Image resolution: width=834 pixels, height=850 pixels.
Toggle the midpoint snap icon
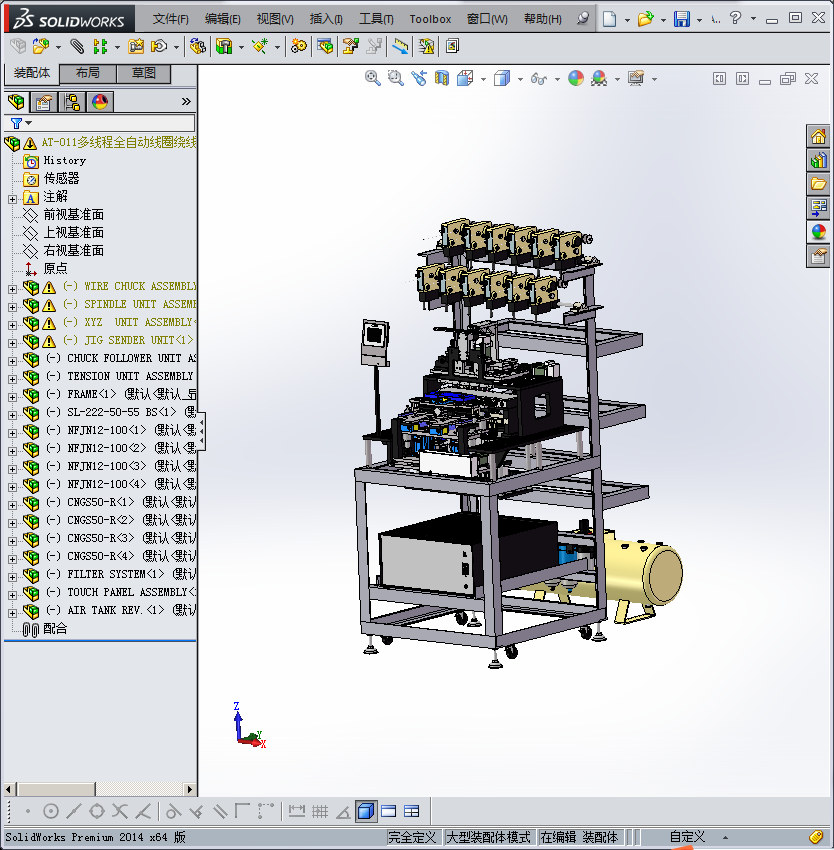pos(73,812)
